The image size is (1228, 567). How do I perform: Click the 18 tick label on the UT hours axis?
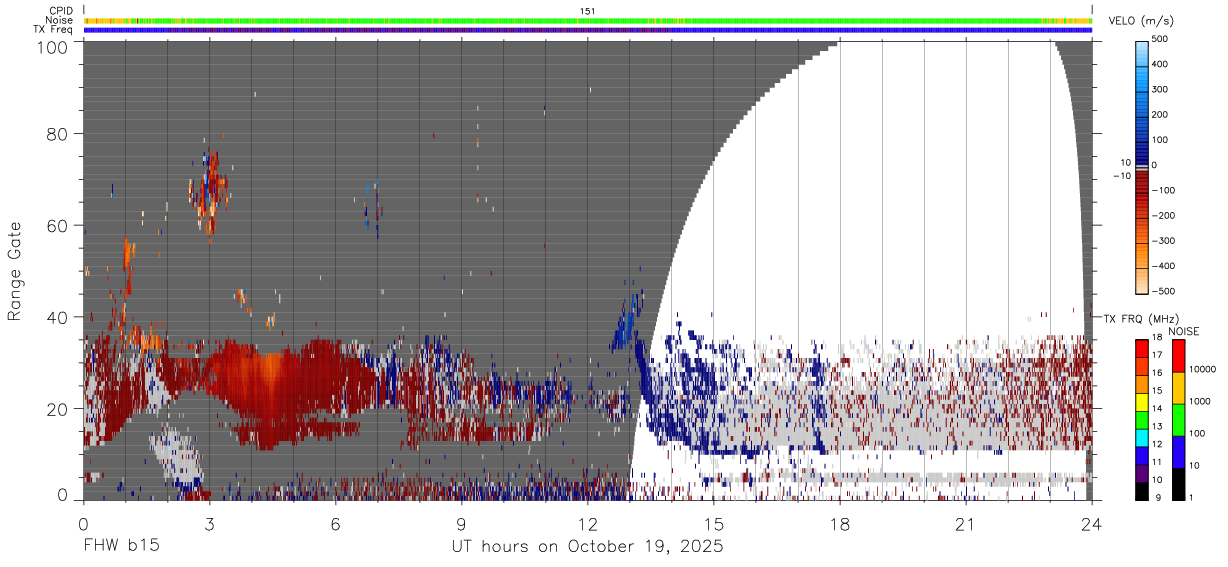(840, 524)
